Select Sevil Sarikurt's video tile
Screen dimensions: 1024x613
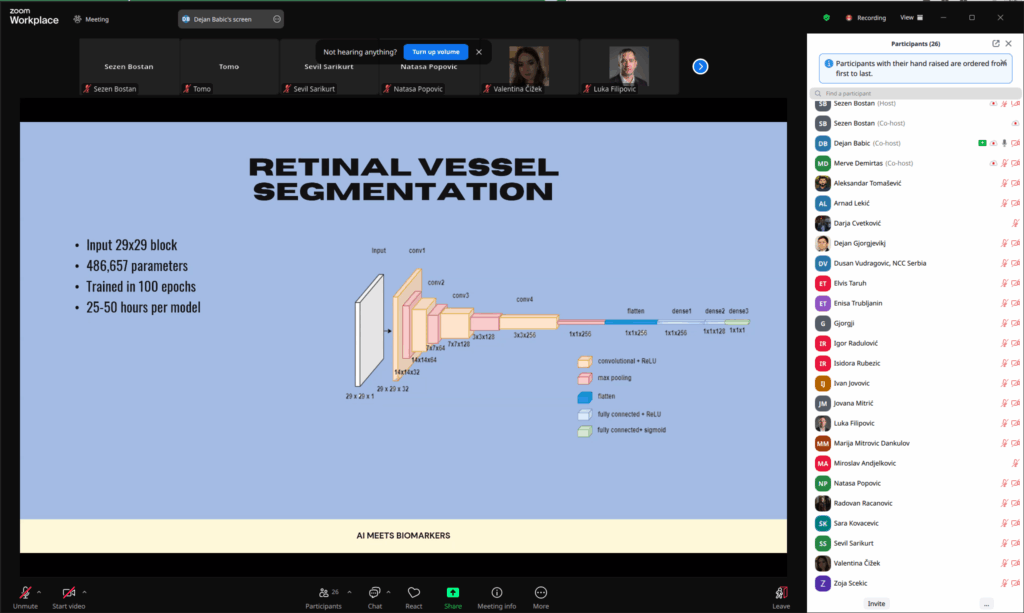coord(329,67)
